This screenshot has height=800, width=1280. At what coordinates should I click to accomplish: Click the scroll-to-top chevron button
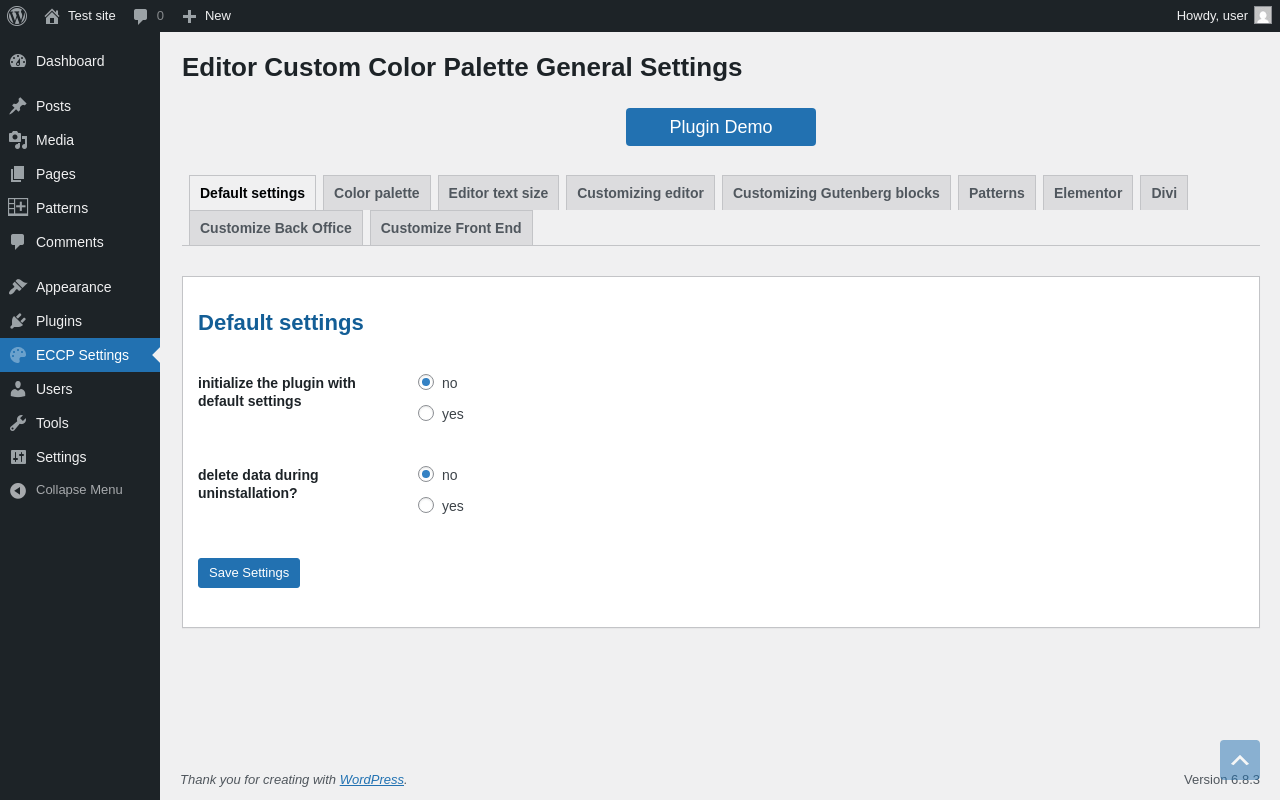pyautogui.click(x=1239, y=760)
